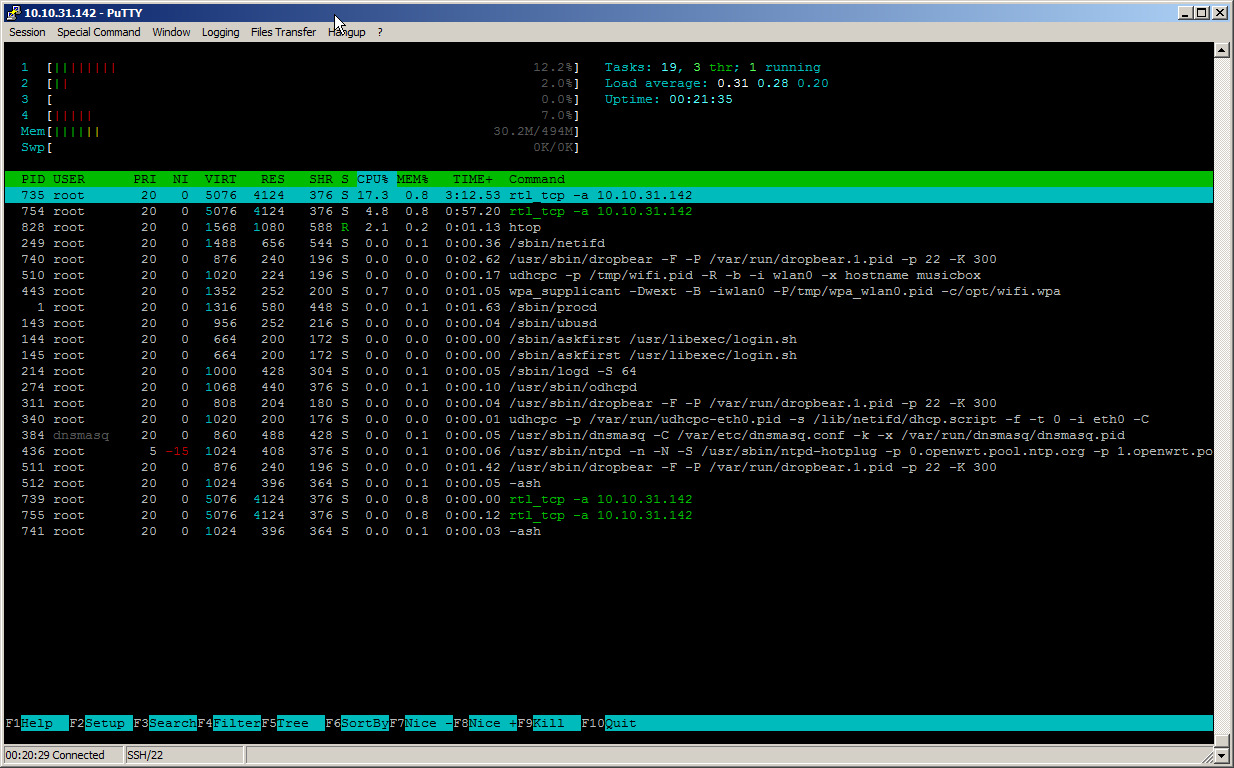Sort by the Command column header
The width and height of the screenshot is (1234, 768).
[x=537, y=179]
